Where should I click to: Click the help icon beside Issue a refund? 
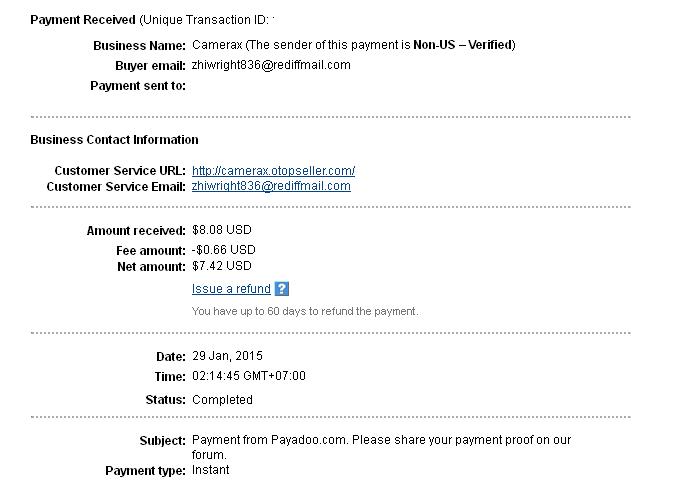point(282,289)
